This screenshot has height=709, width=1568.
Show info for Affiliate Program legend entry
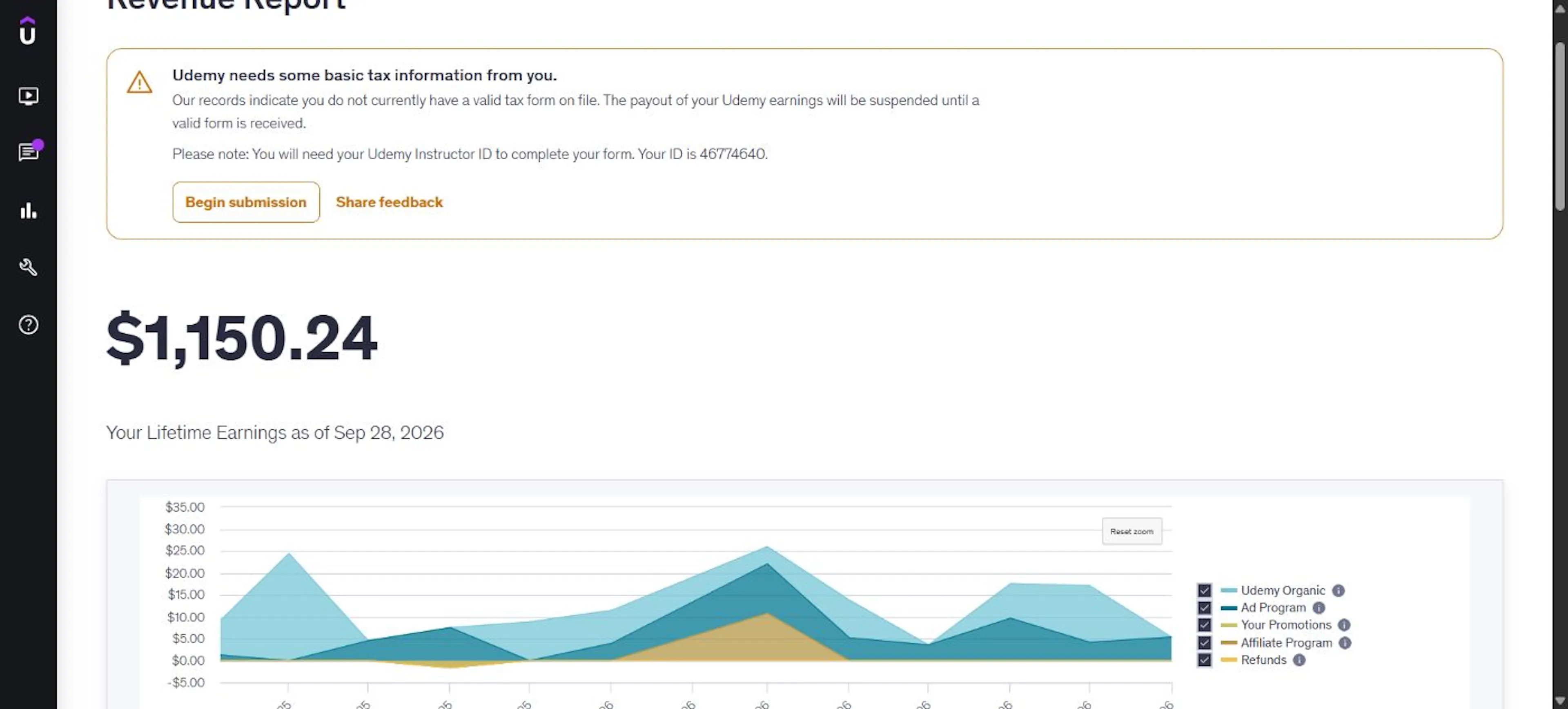click(x=1345, y=643)
